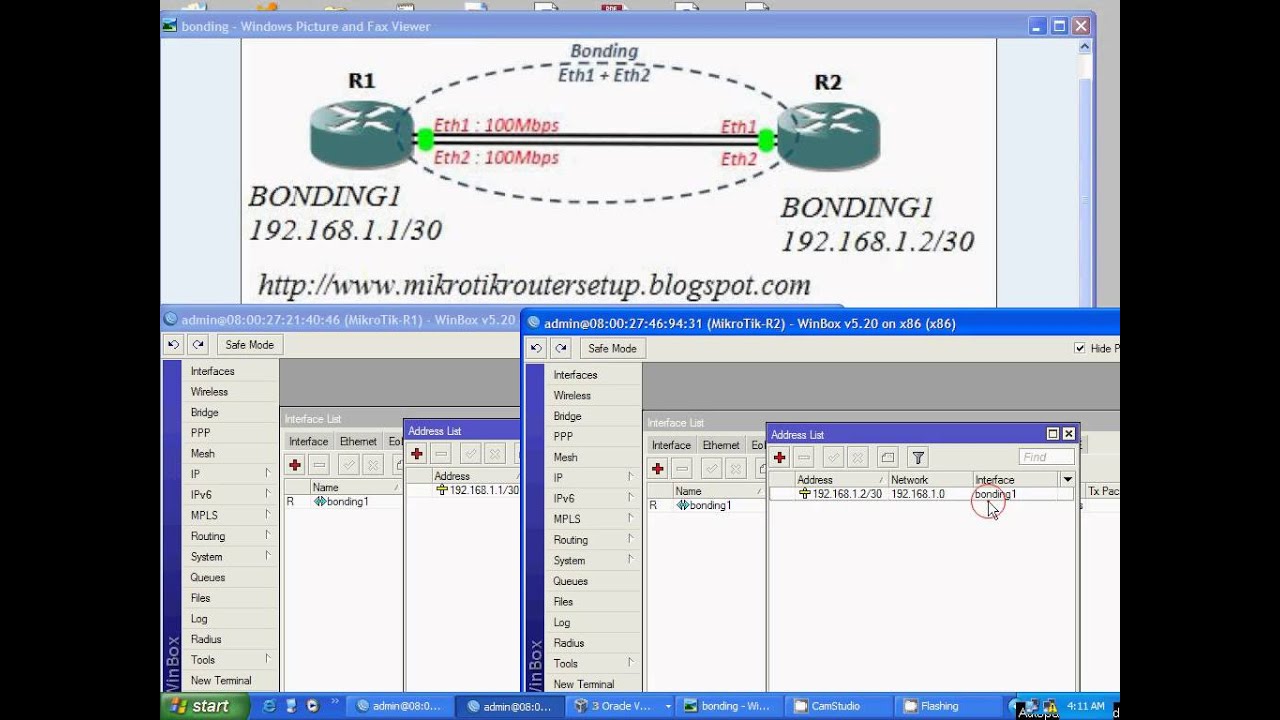Open Mesh in the MikroTik-R2 menu
The height and width of the screenshot is (720, 1280).
(x=565, y=457)
